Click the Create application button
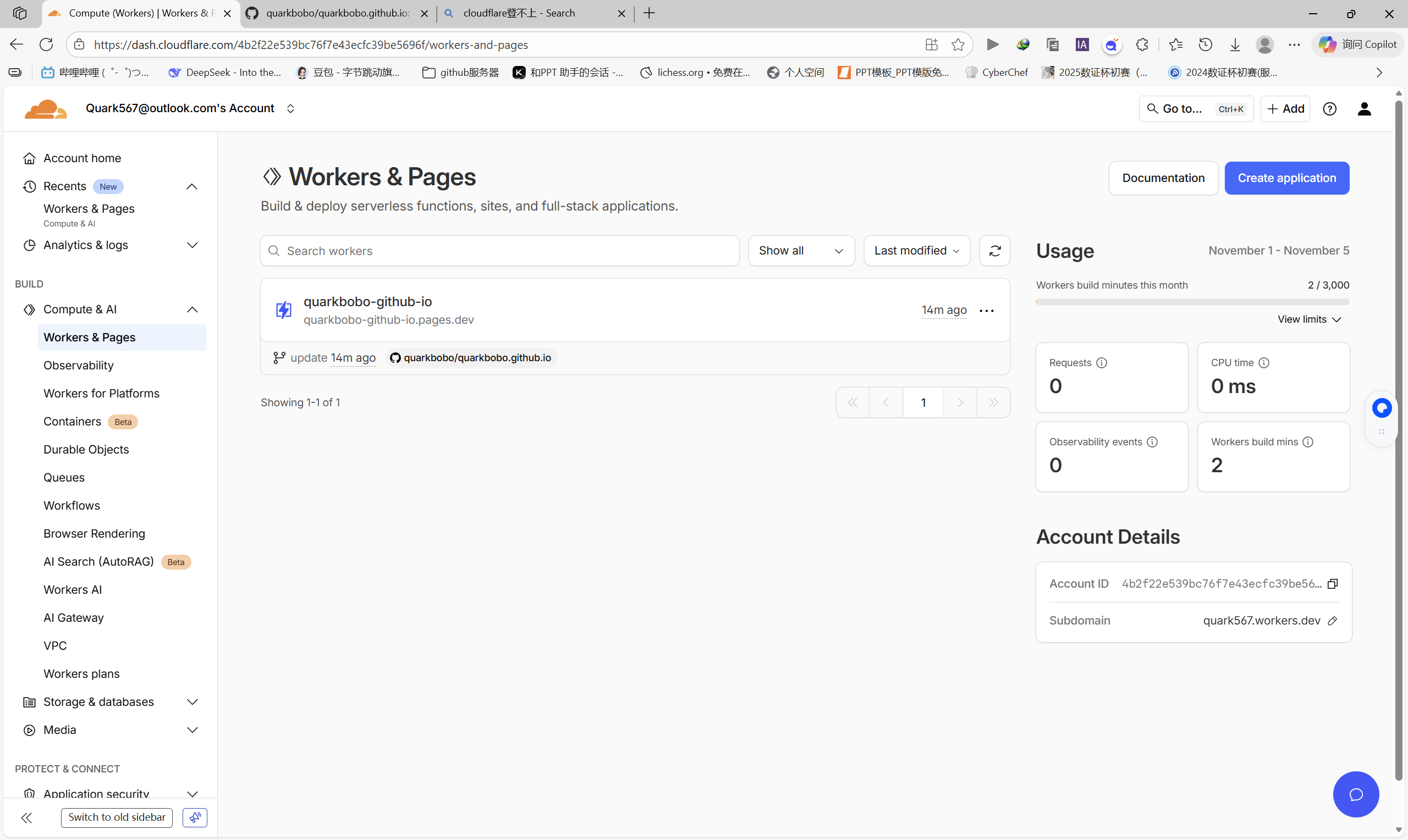 1286,178
